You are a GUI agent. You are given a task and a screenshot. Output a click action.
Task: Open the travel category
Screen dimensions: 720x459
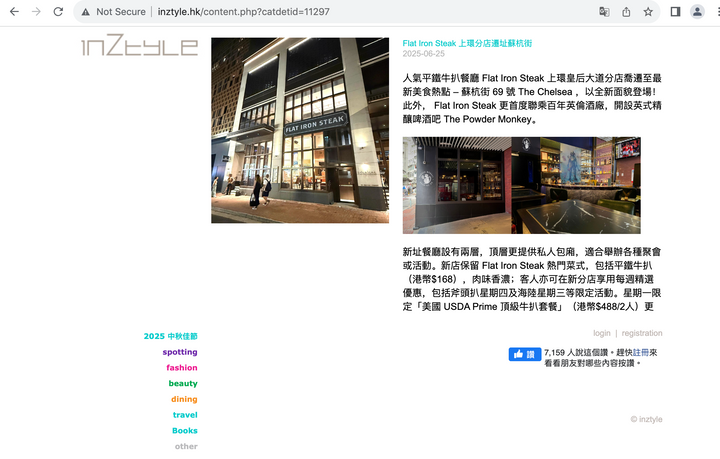pos(185,415)
